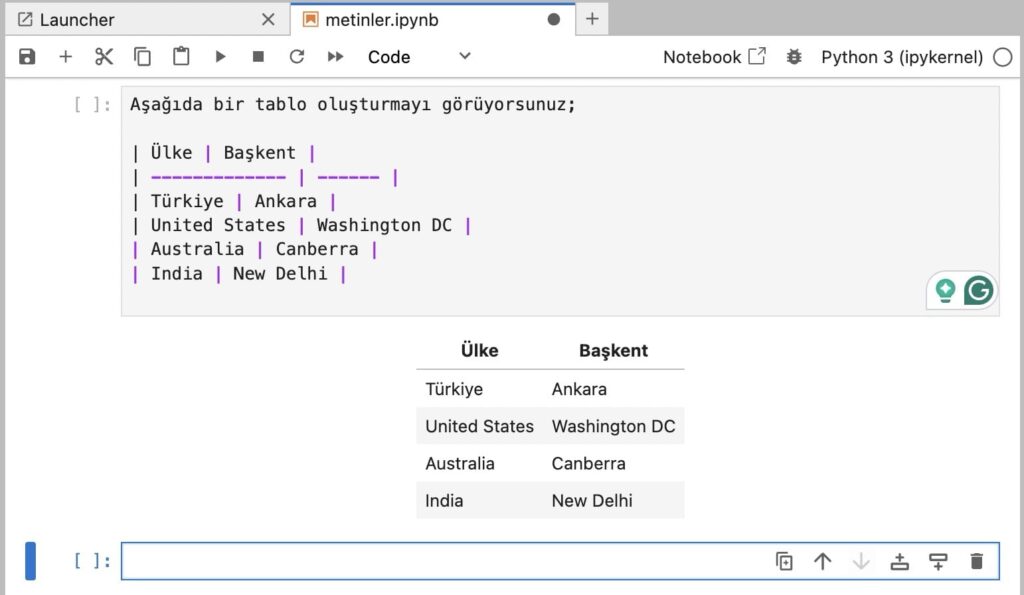Click the blue collapse bar of active cell
The height and width of the screenshot is (595, 1024).
click(31, 561)
